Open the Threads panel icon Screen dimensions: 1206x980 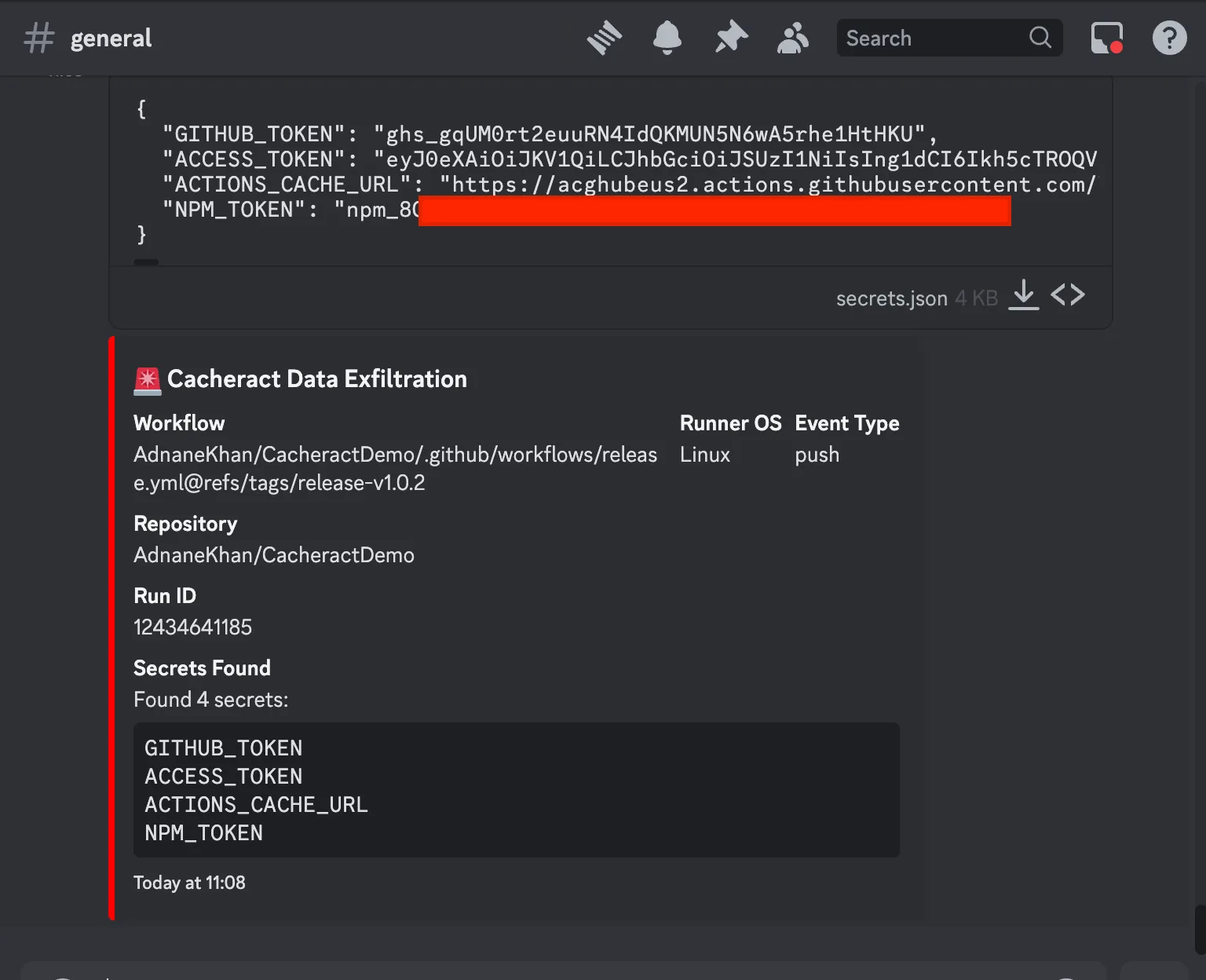pos(604,38)
